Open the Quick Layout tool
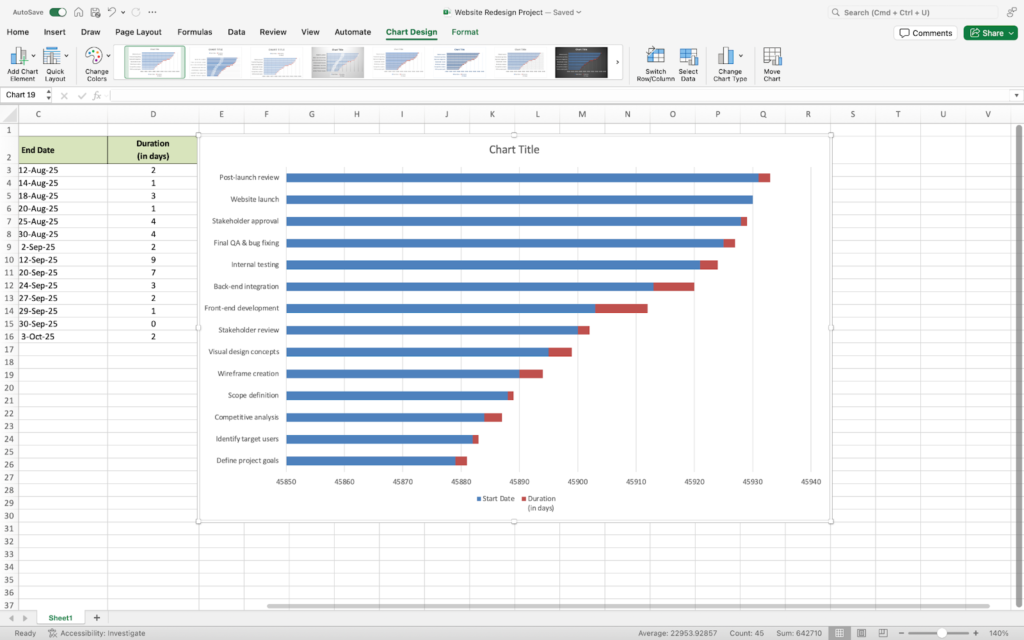Viewport: 1024px width, 640px height. point(55,57)
